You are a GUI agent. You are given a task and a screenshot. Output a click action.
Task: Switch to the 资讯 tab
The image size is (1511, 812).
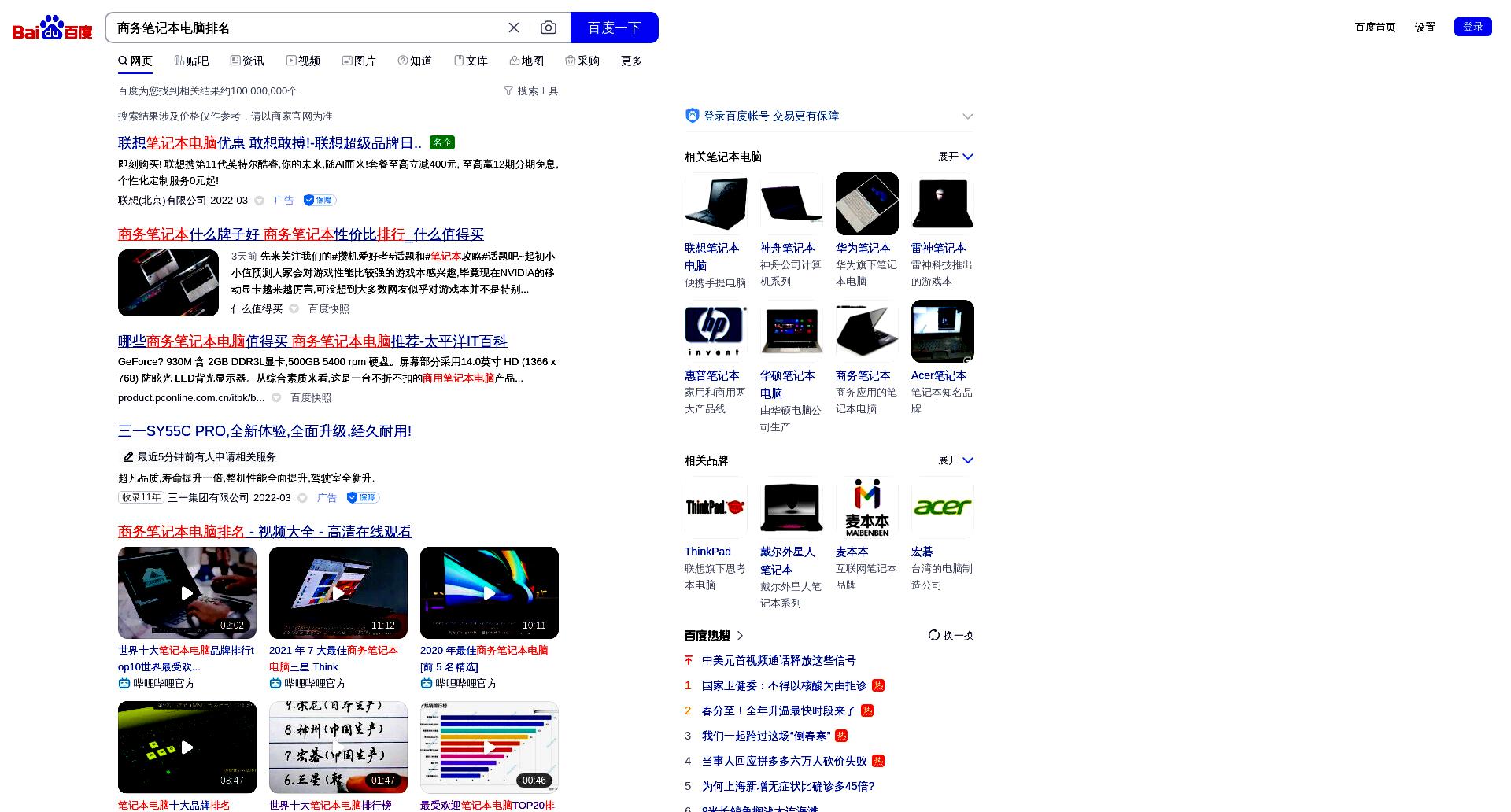click(x=247, y=61)
